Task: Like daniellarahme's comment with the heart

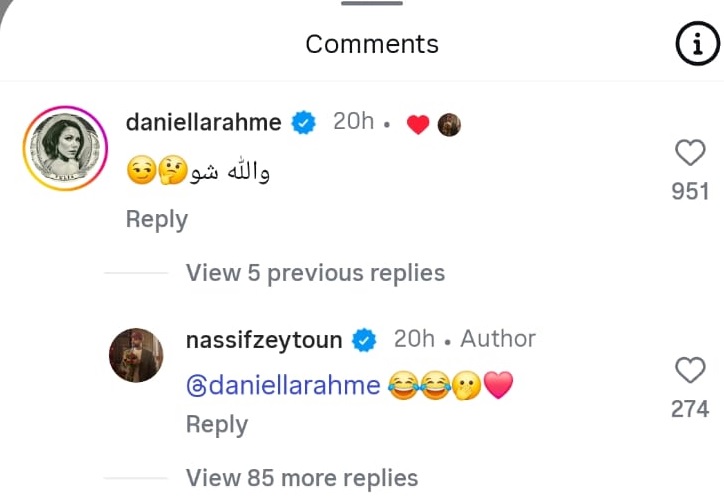Action: pyautogui.click(x=690, y=152)
